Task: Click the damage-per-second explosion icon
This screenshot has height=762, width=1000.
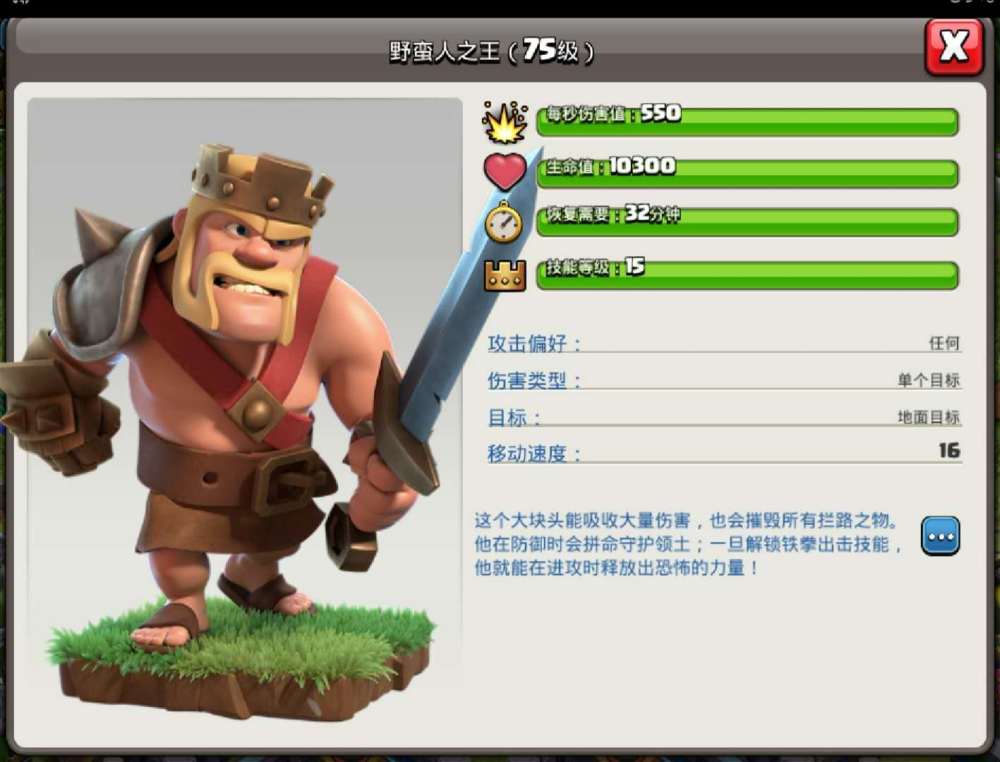Action: [x=505, y=121]
